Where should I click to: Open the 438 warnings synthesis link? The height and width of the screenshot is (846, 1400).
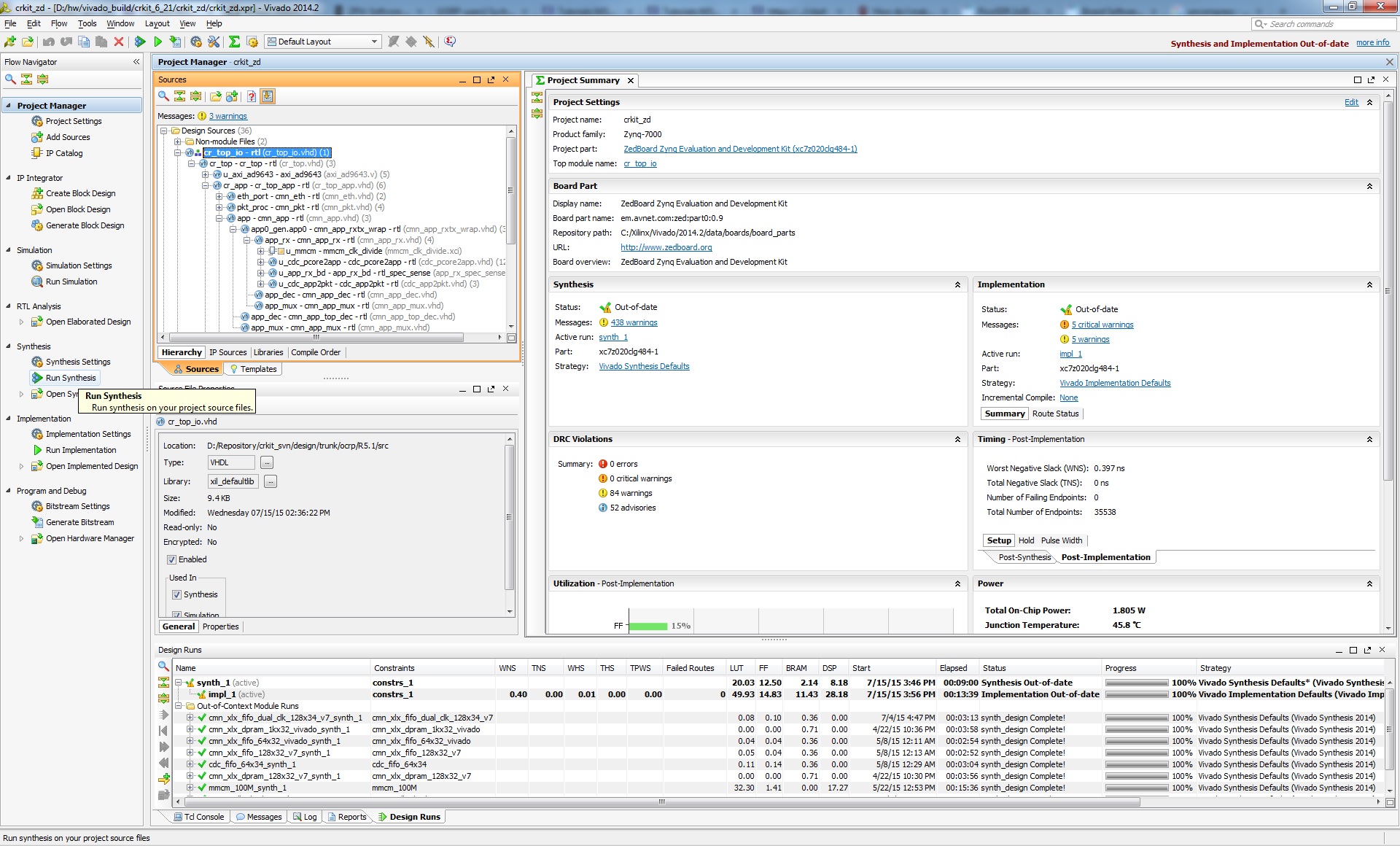pyautogui.click(x=634, y=323)
